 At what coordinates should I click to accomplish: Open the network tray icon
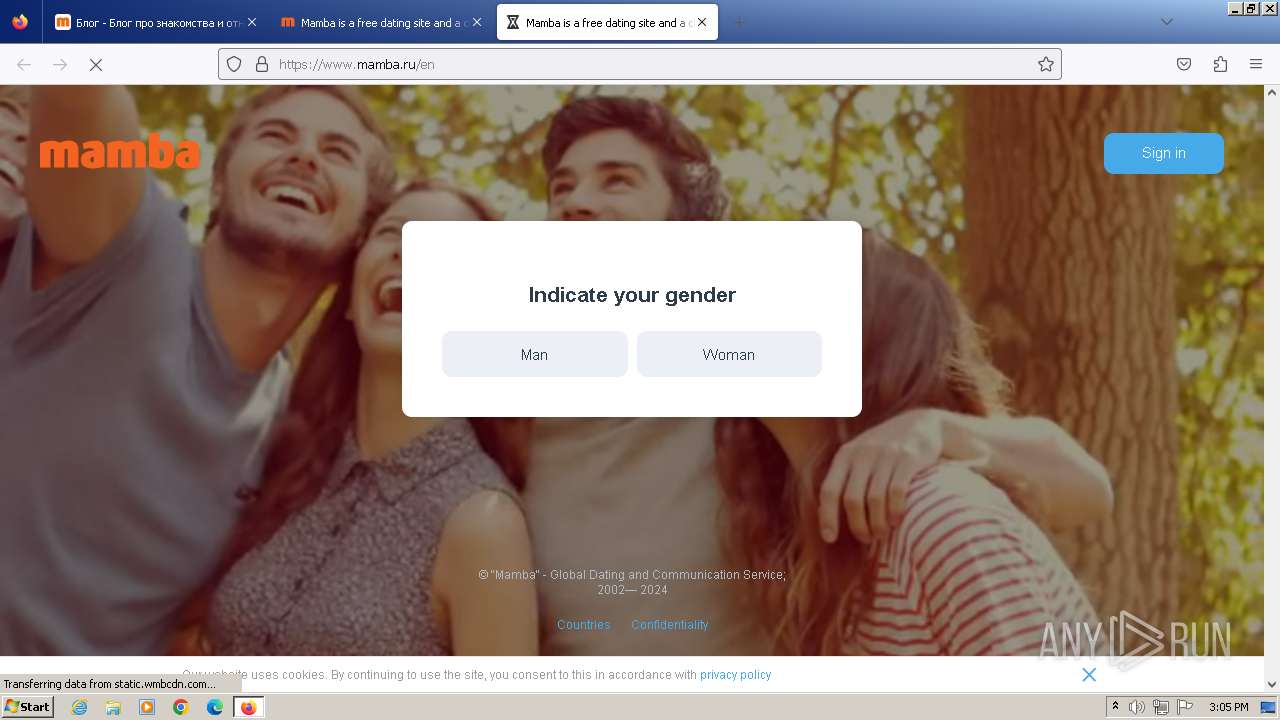tap(1161, 707)
